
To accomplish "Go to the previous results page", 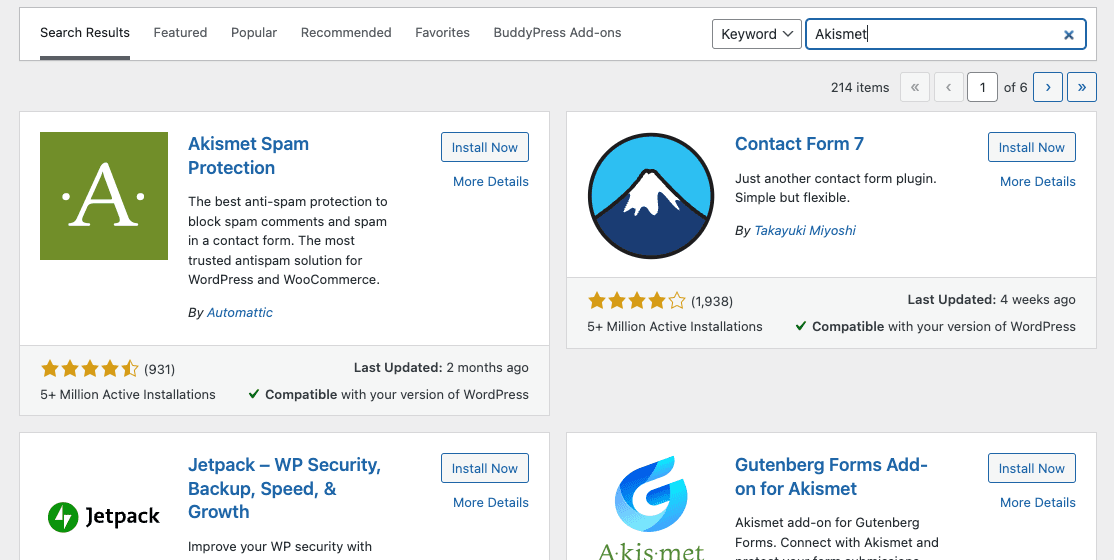I will tap(948, 87).
